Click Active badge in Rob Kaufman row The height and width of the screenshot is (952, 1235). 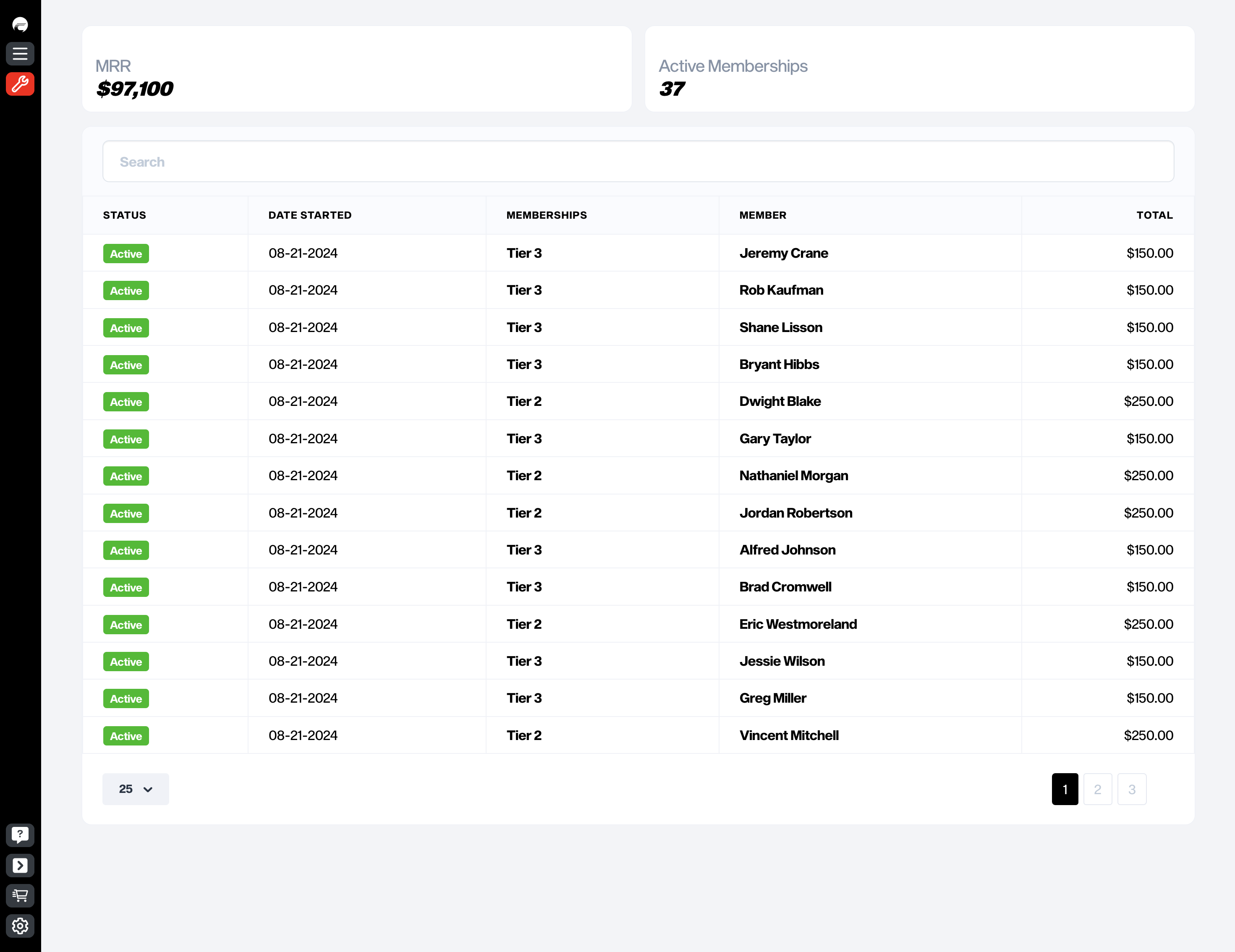(126, 290)
